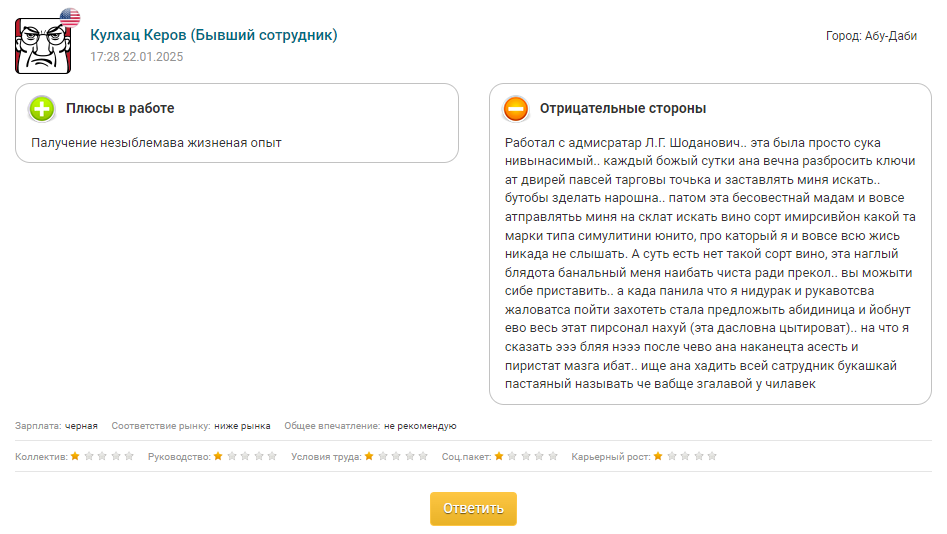Click fifth star of Условия труда rating
Viewport: 947px width, 534px height.
[x=423, y=456]
